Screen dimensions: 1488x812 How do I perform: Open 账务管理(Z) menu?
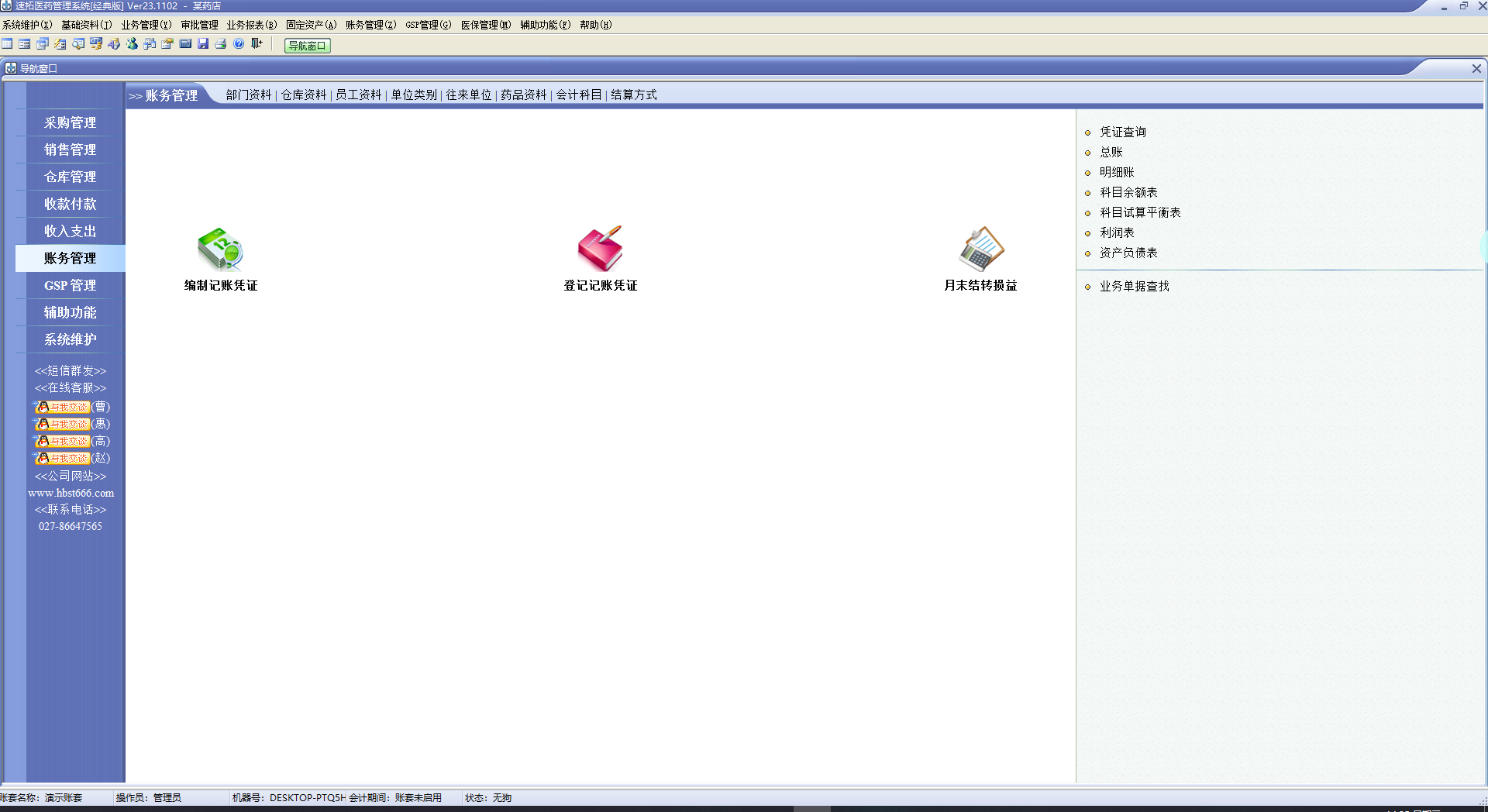point(371,25)
